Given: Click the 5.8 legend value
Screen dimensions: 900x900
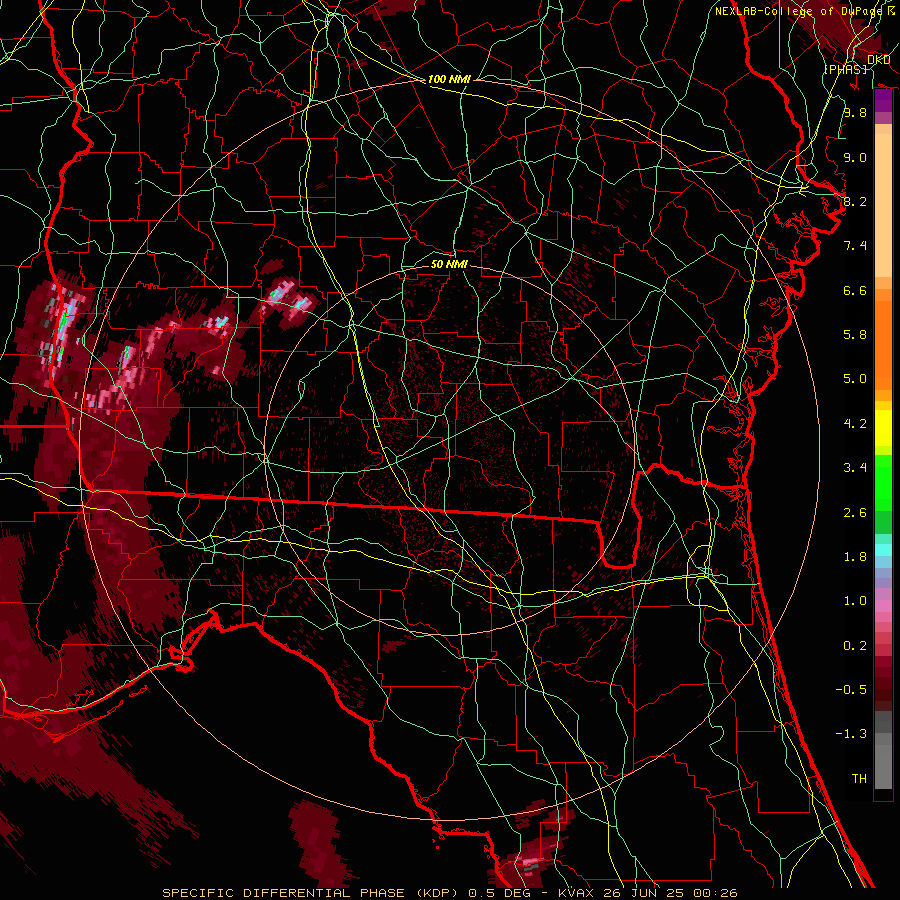Looking at the screenshot, I should (855, 335).
